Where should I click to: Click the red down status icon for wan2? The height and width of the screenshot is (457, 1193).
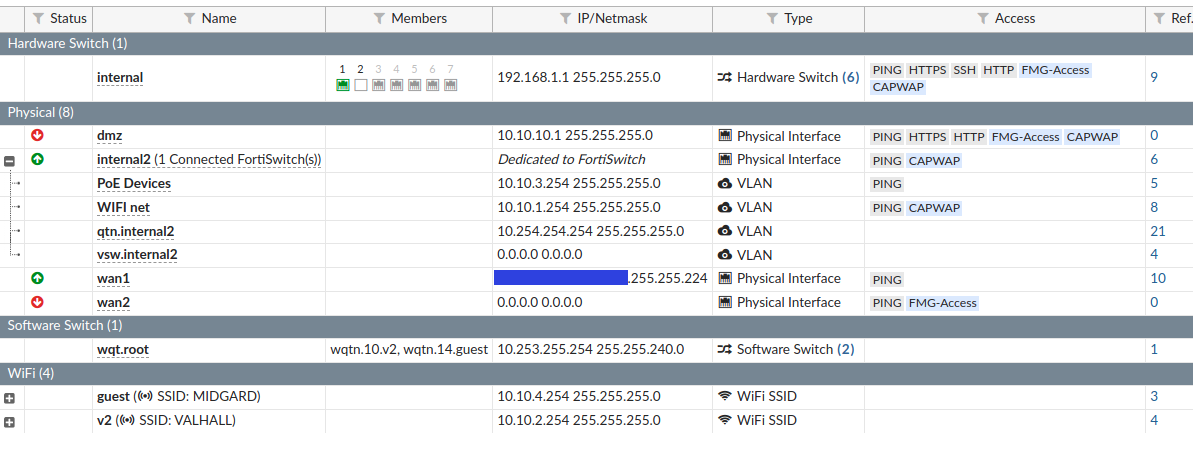coord(38,302)
